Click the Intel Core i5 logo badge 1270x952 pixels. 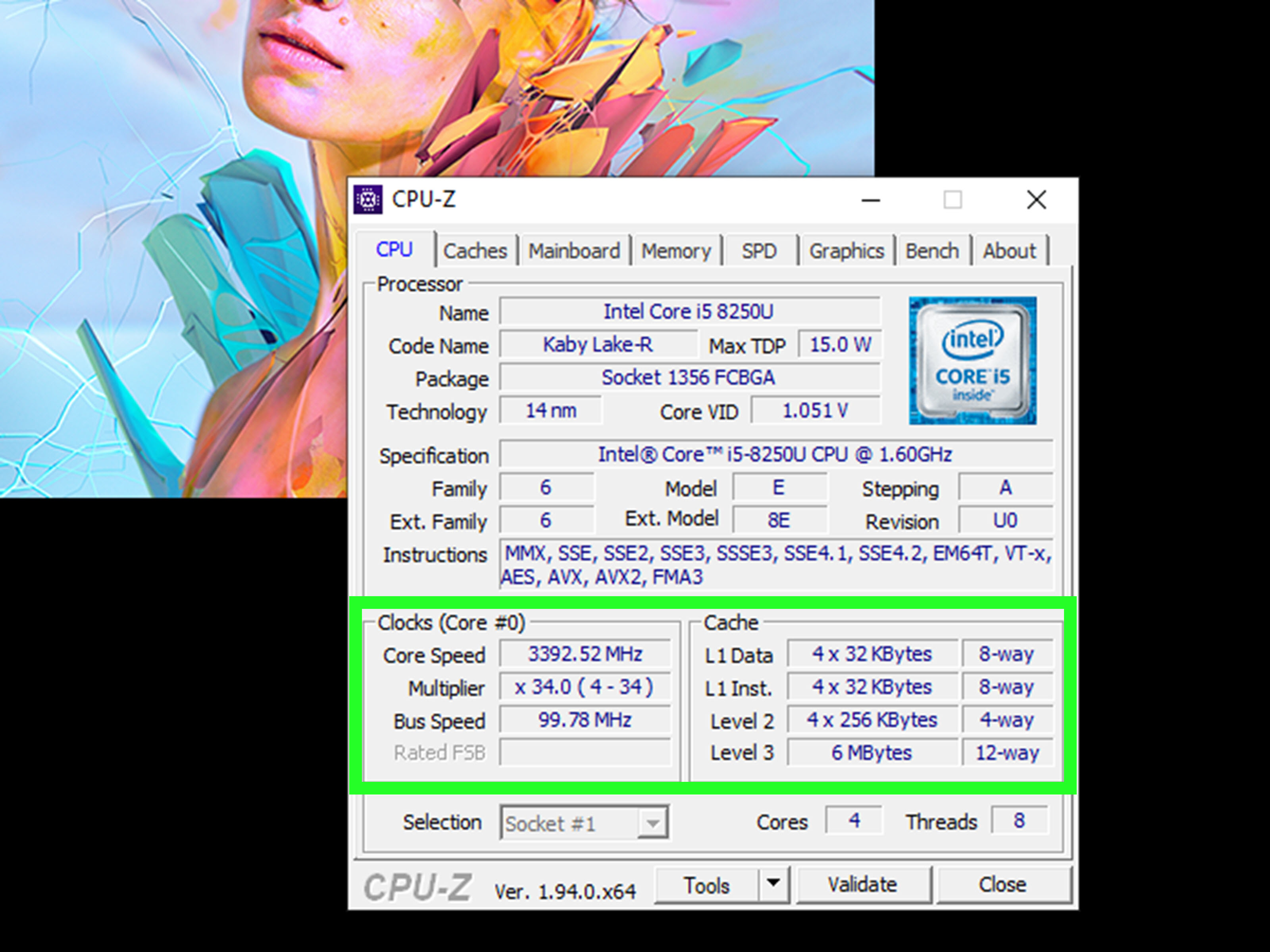tap(973, 361)
